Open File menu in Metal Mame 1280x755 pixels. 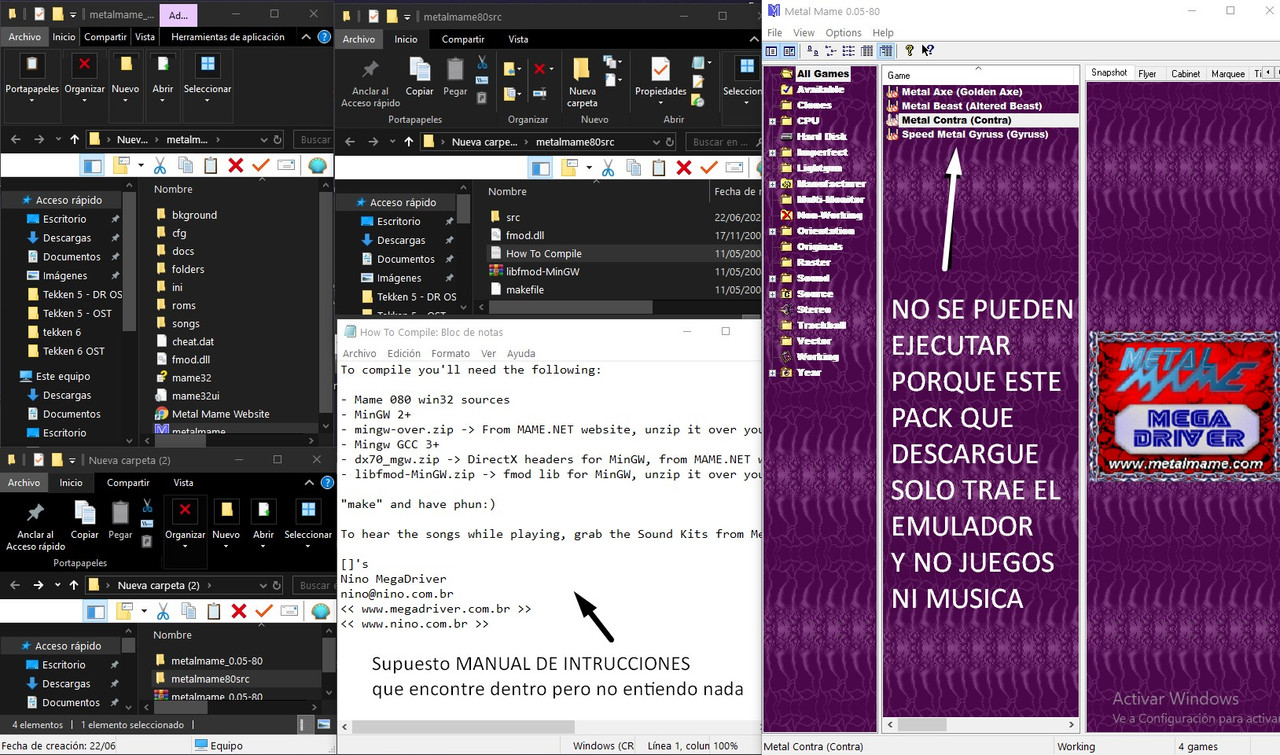pos(774,33)
